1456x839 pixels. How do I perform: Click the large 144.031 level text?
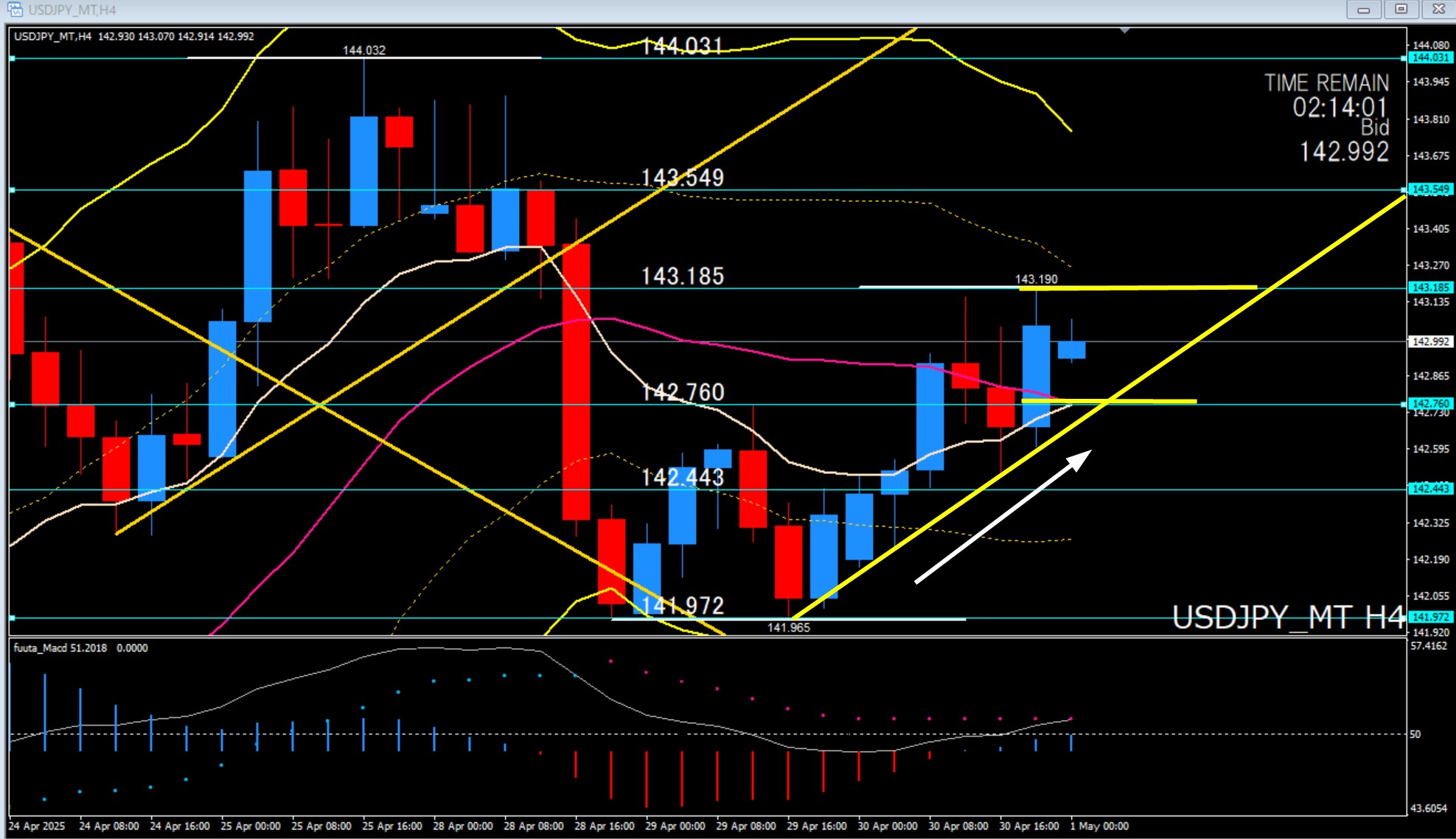pos(682,46)
